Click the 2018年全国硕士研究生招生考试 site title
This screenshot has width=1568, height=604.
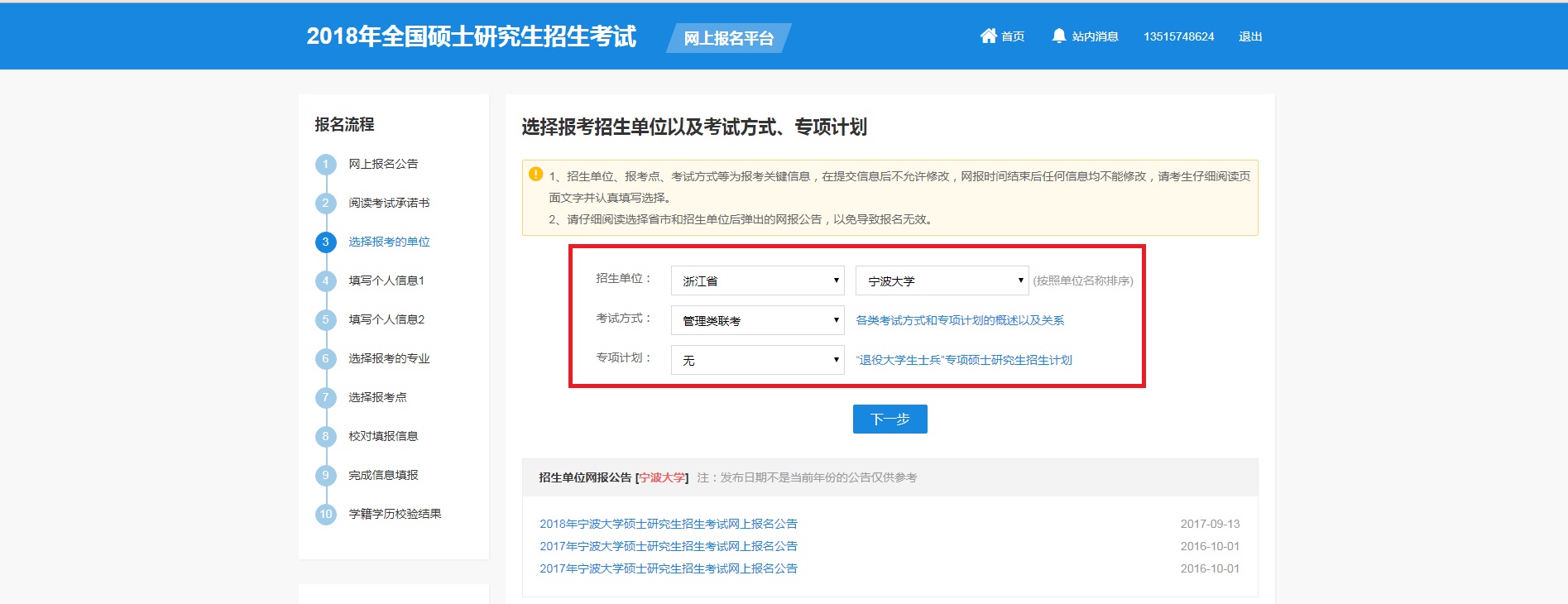click(x=472, y=36)
